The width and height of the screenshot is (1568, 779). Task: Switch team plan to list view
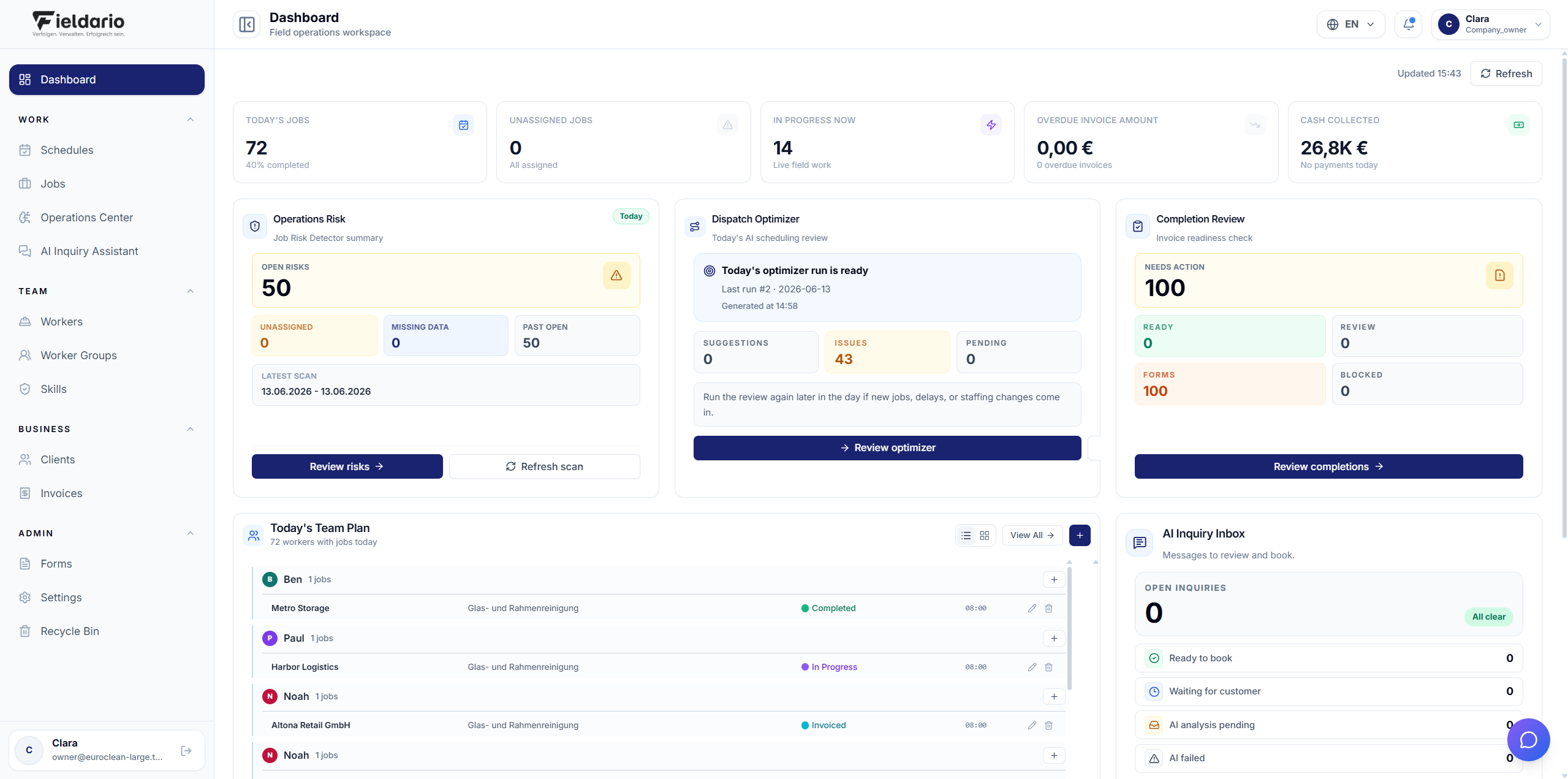(x=966, y=536)
